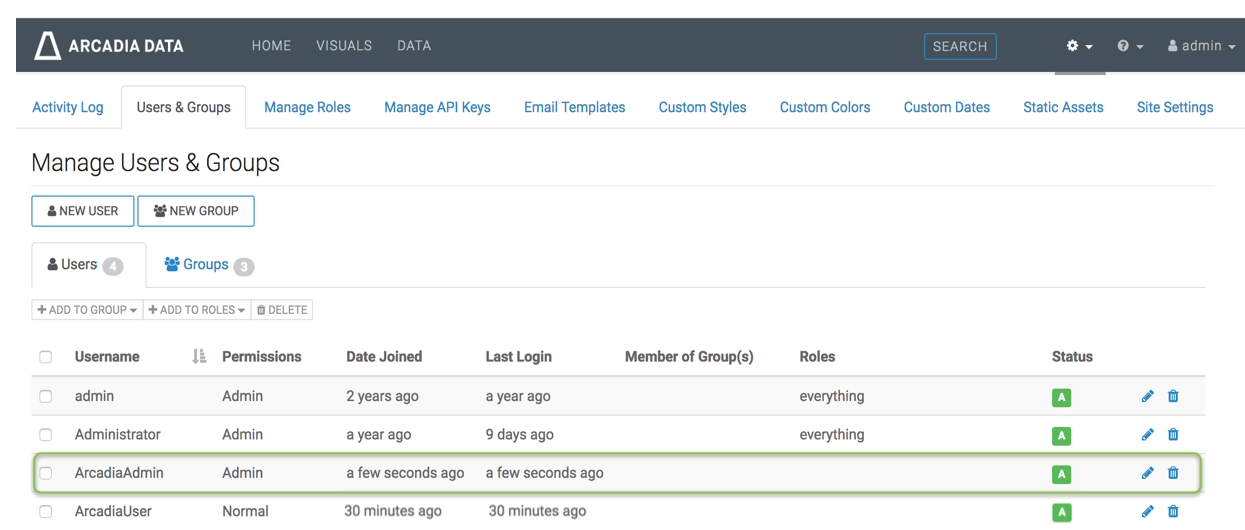This screenshot has width=1245, height=530.
Task: Click the trash icon for Administrator user
Action: point(1173,435)
